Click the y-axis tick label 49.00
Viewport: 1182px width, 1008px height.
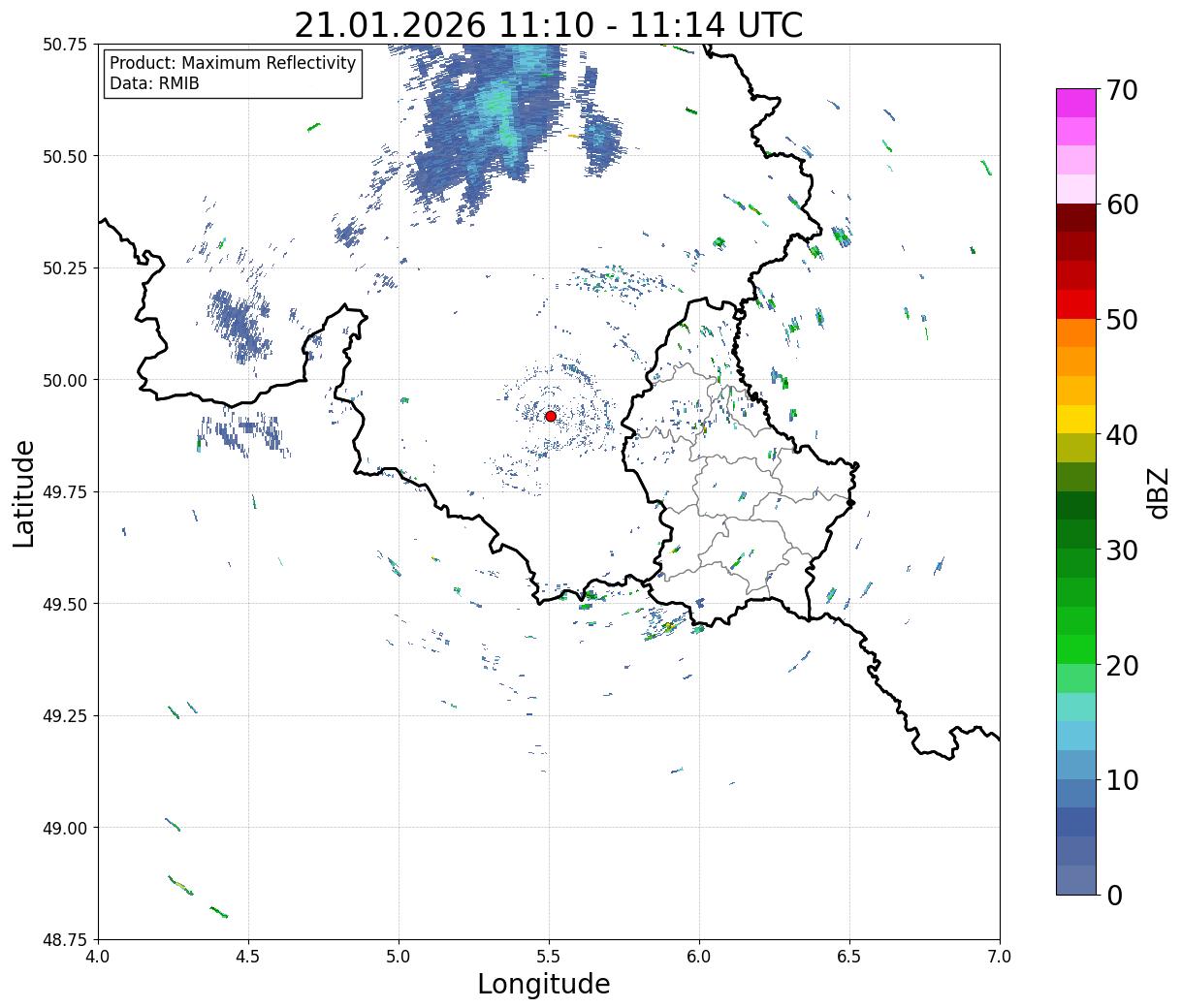coord(65,828)
